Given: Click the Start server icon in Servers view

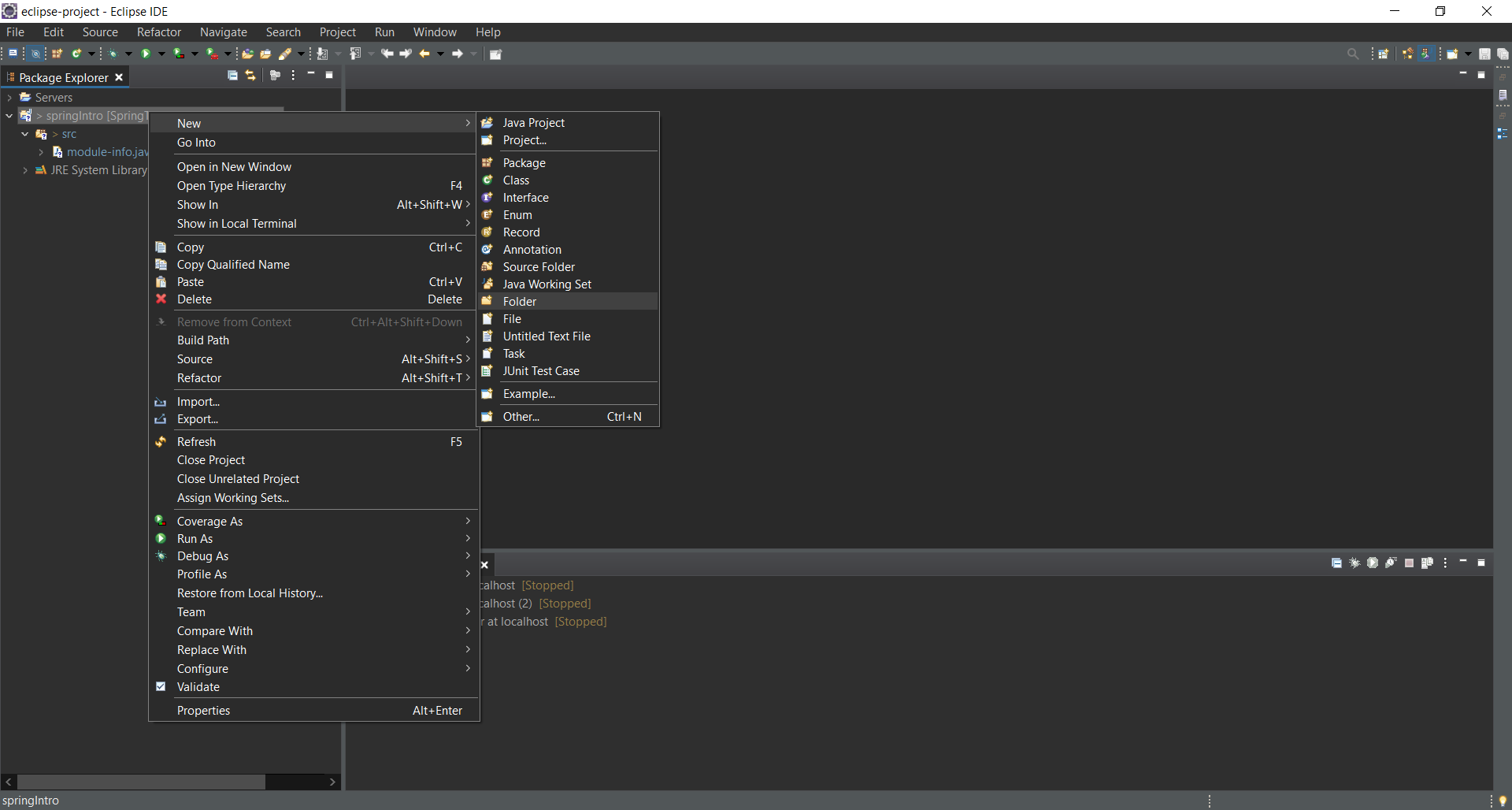Looking at the screenshot, I should (1373, 563).
